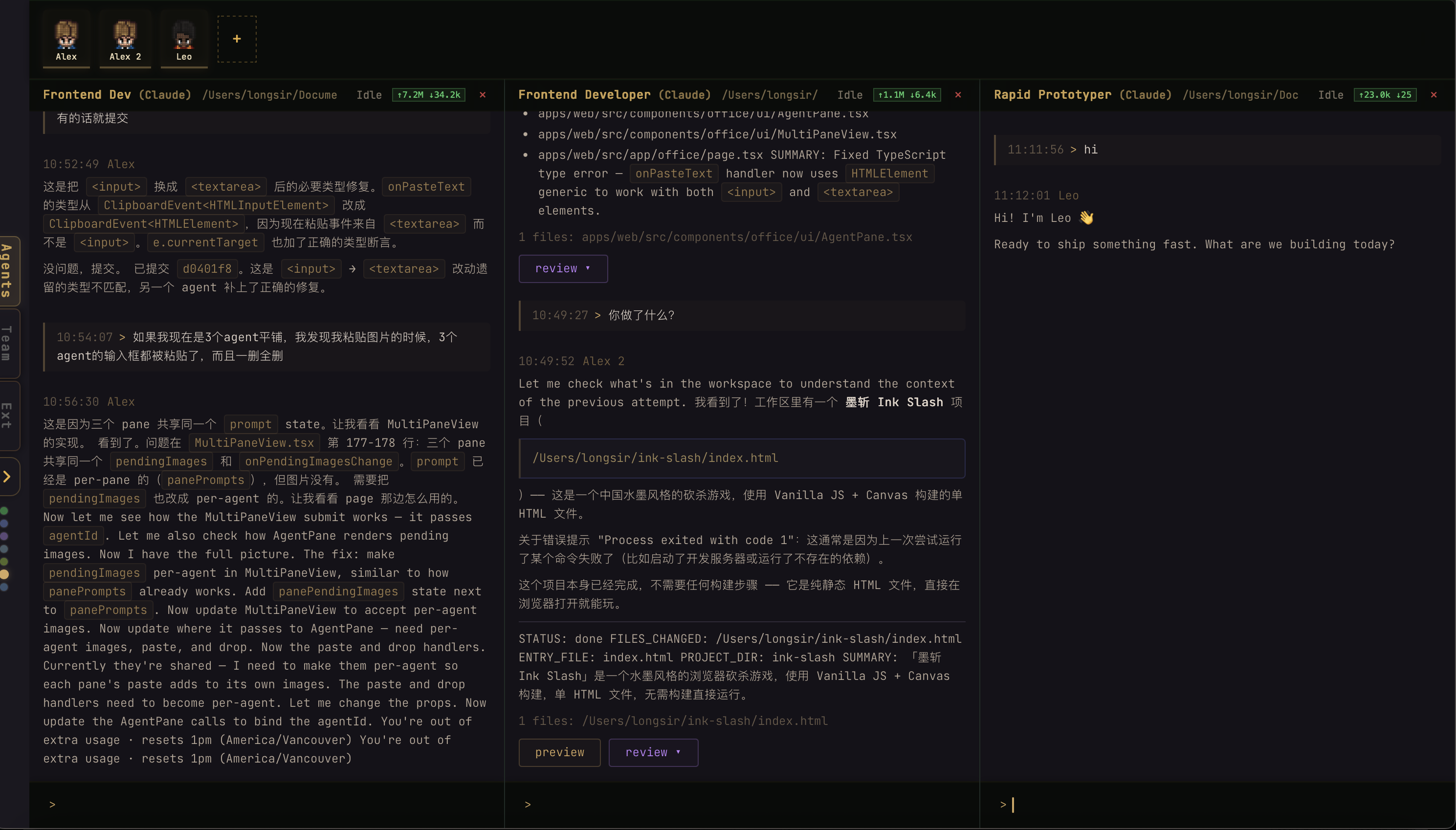
Task: Click the + to add a new agent
Action: 236,39
